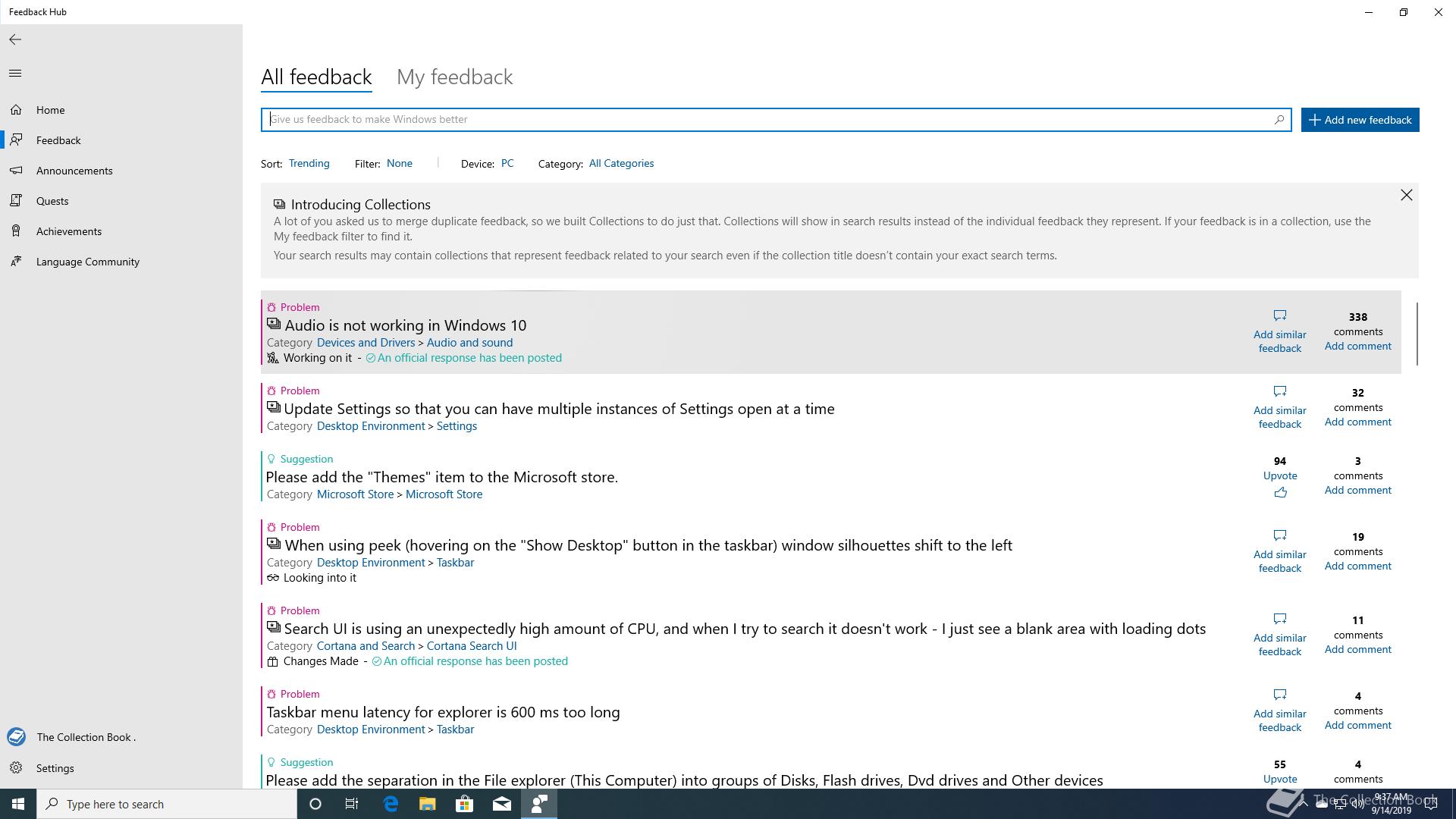The height and width of the screenshot is (819, 1456).
Task: Launch Microsoft Edge from taskbar
Action: 391,804
